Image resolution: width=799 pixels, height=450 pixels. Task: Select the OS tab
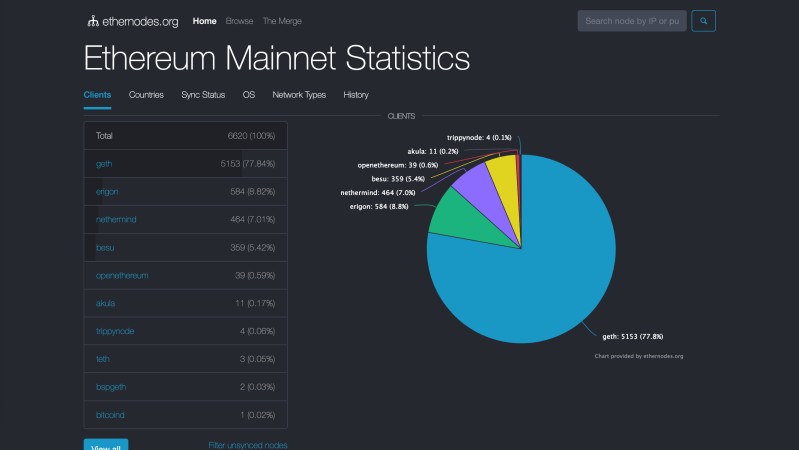pyautogui.click(x=248, y=95)
